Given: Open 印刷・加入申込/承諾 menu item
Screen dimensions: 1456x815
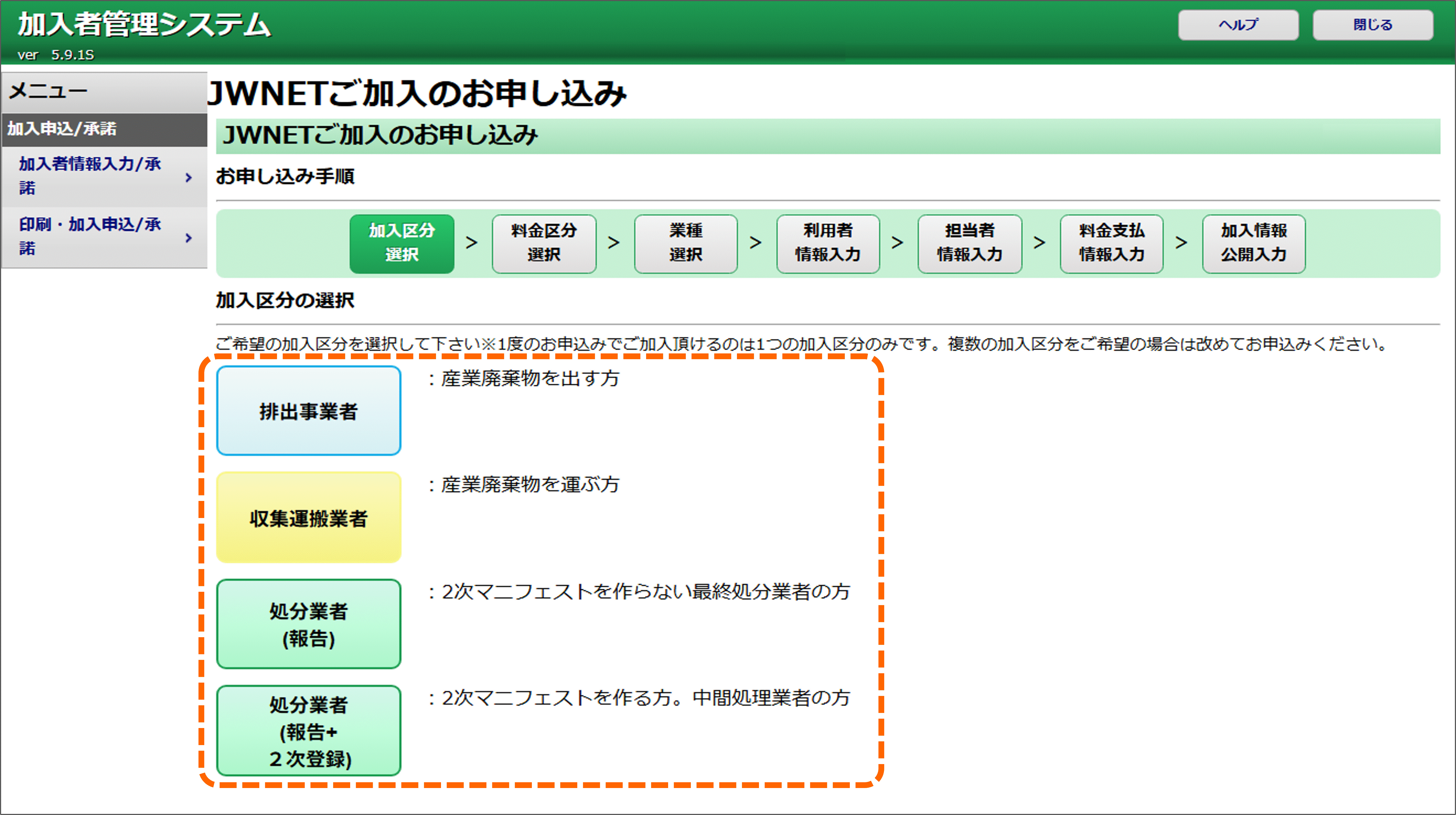Looking at the screenshot, I should tap(104, 237).
